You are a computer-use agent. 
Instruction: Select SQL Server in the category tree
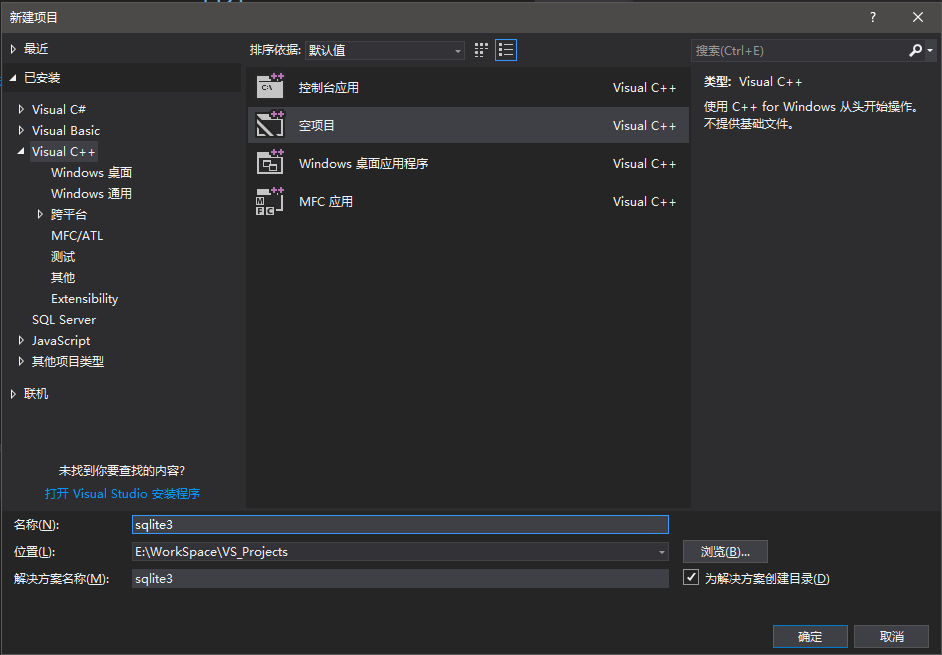click(64, 320)
